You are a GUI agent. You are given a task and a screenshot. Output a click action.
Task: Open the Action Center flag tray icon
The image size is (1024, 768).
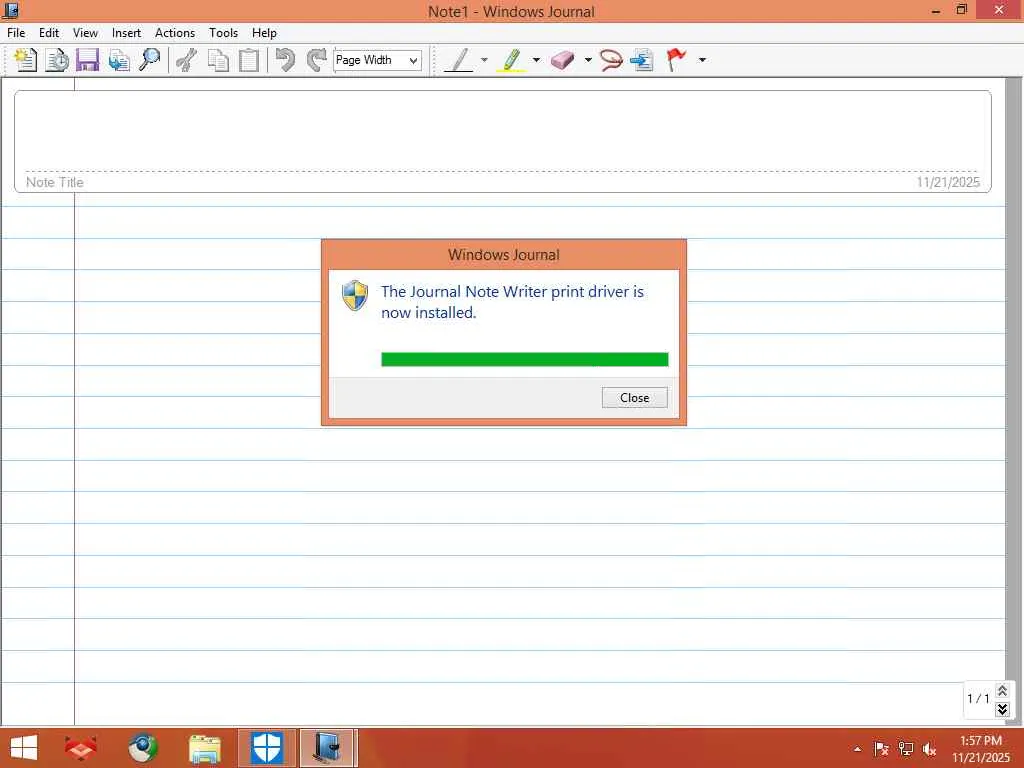coord(881,749)
